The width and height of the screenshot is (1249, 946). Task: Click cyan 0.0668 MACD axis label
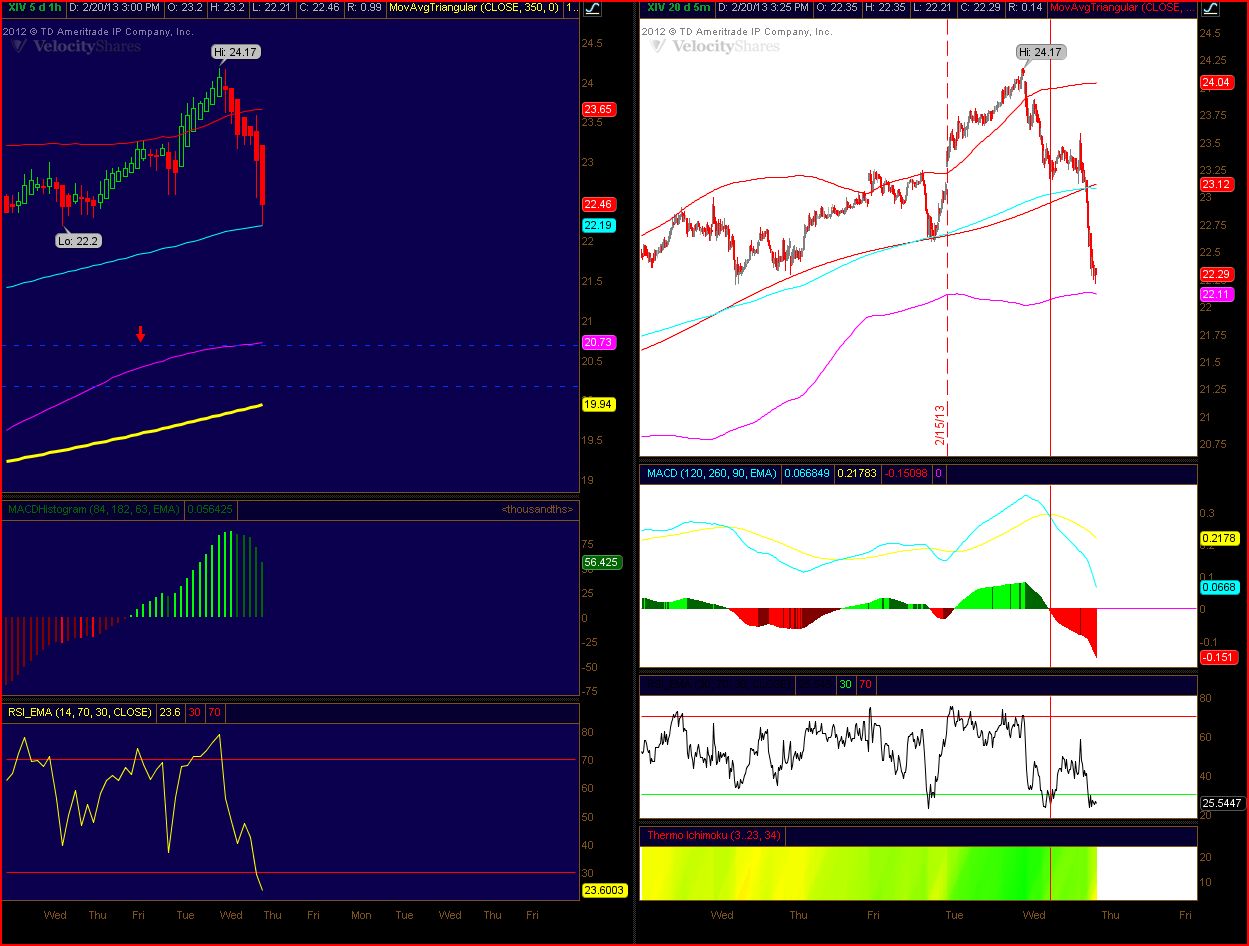1218,587
